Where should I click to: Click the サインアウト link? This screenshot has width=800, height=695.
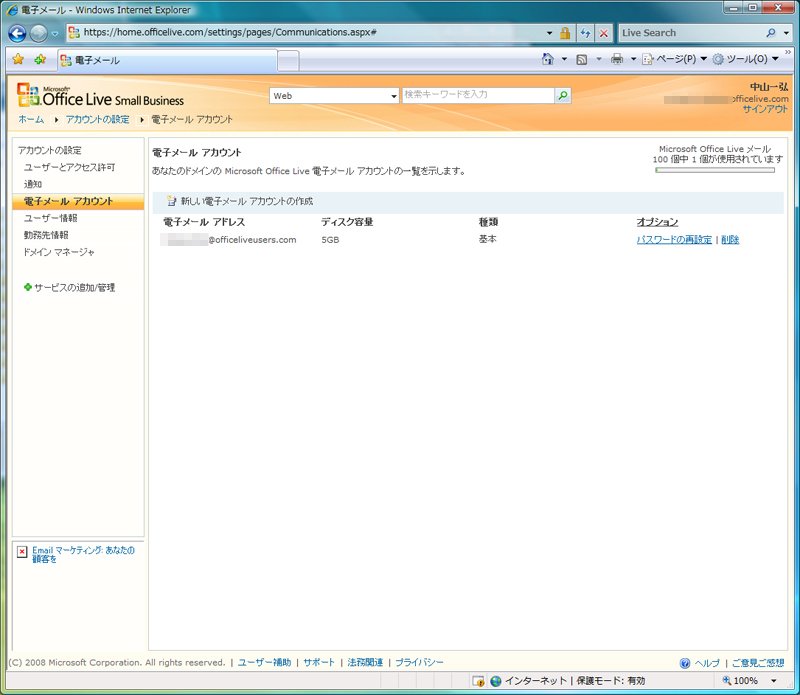tap(765, 109)
